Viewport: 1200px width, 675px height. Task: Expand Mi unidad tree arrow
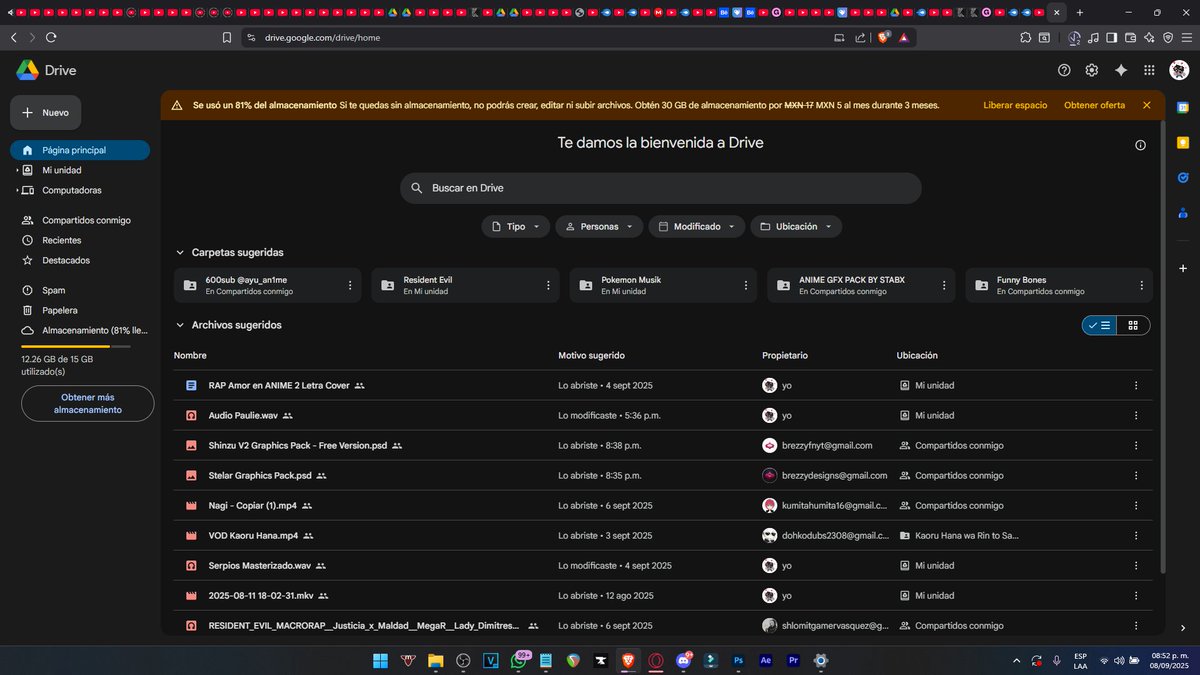tap(17, 170)
